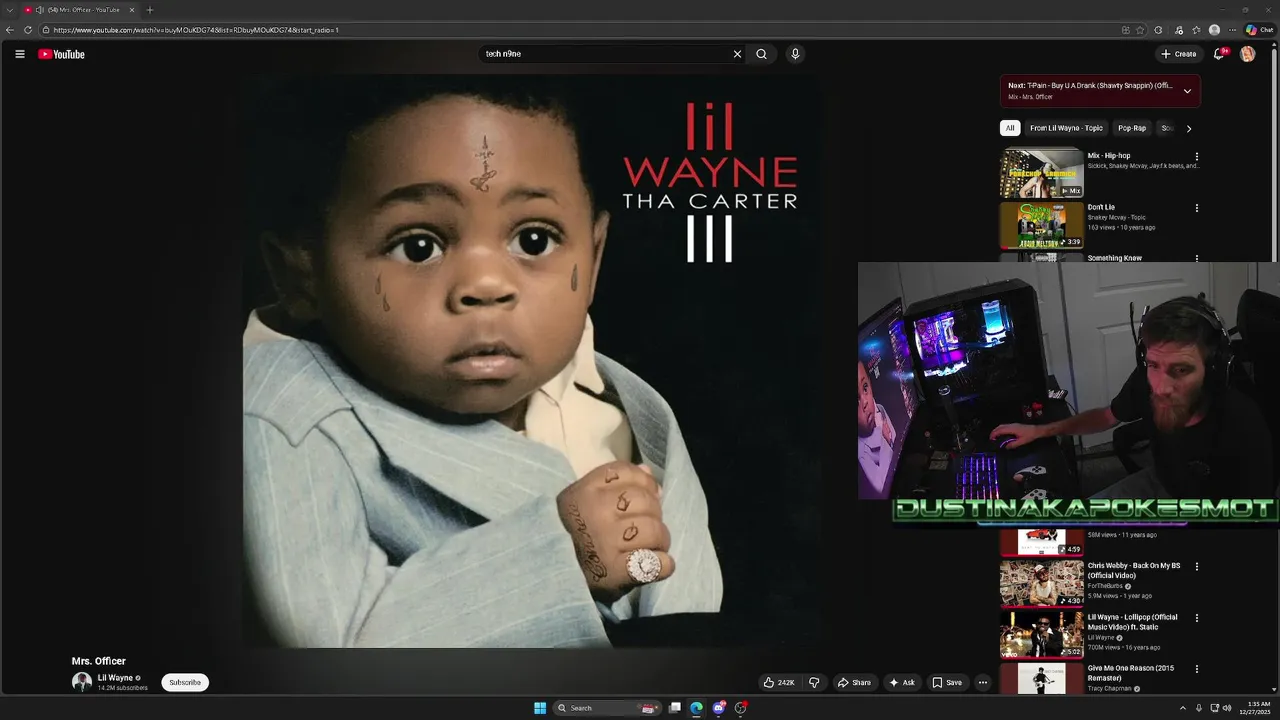
Task: Open the Mix - Hip-hop thumbnail
Action: [x=1042, y=173]
